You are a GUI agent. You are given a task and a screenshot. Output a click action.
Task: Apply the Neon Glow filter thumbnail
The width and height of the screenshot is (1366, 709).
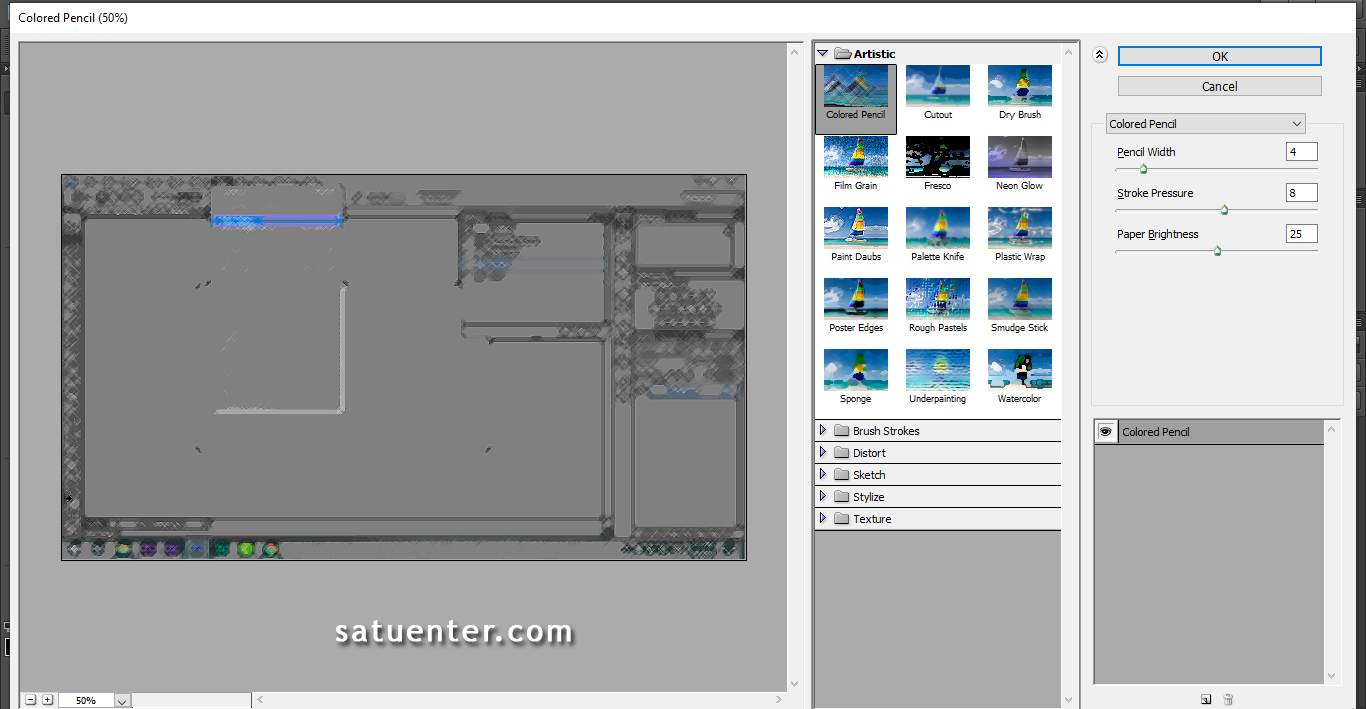[x=1019, y=158]
